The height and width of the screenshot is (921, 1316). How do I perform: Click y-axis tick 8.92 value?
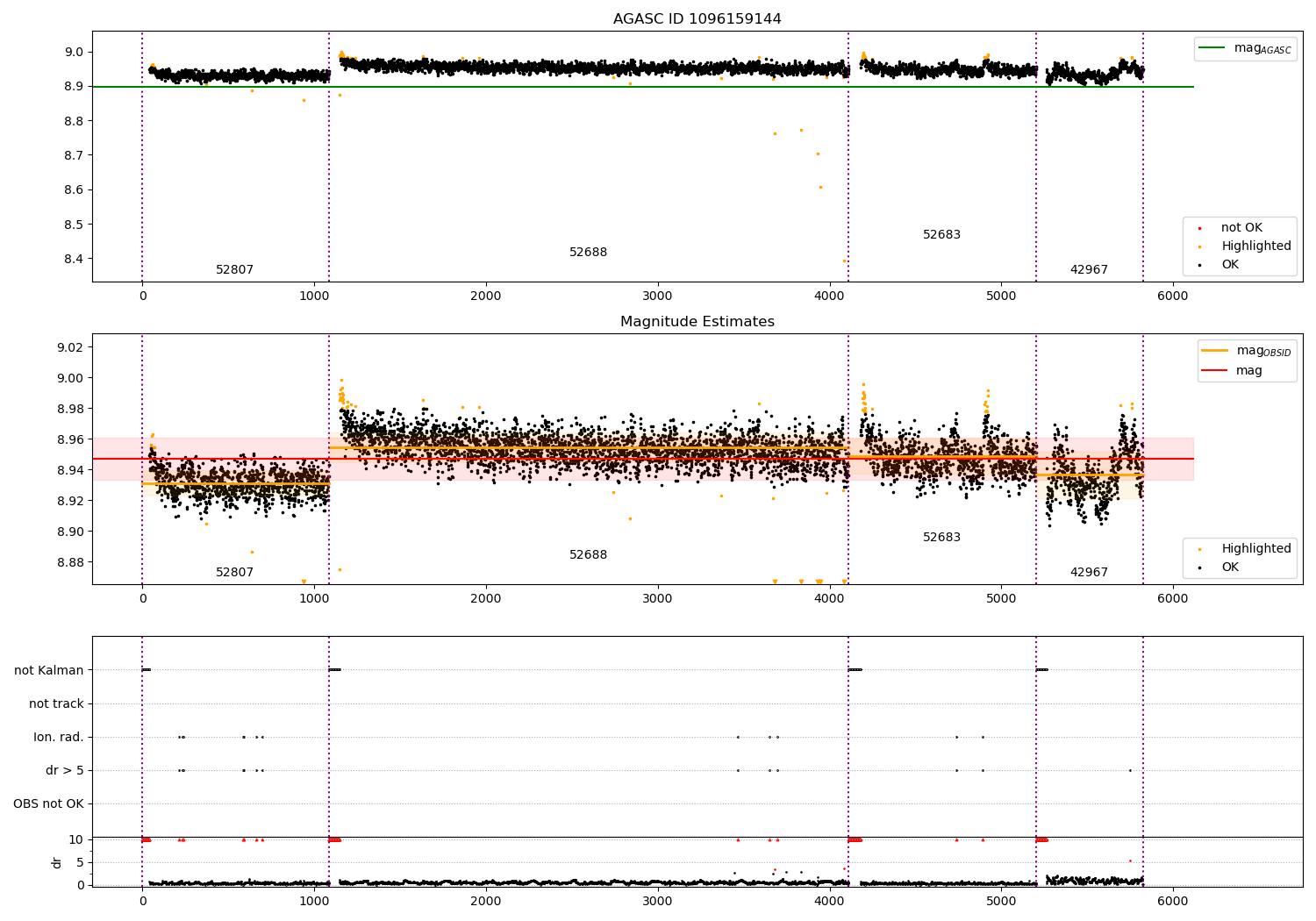click(72, 501)
